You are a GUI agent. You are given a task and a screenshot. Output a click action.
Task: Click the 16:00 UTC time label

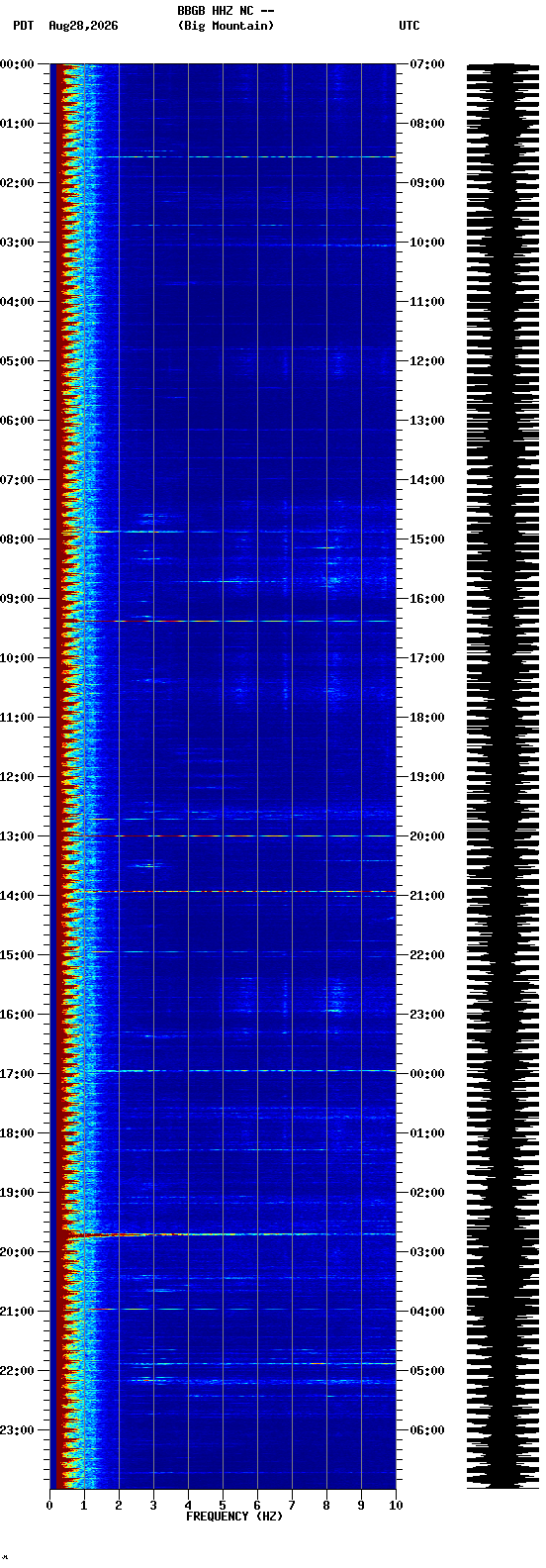(426, 599)
